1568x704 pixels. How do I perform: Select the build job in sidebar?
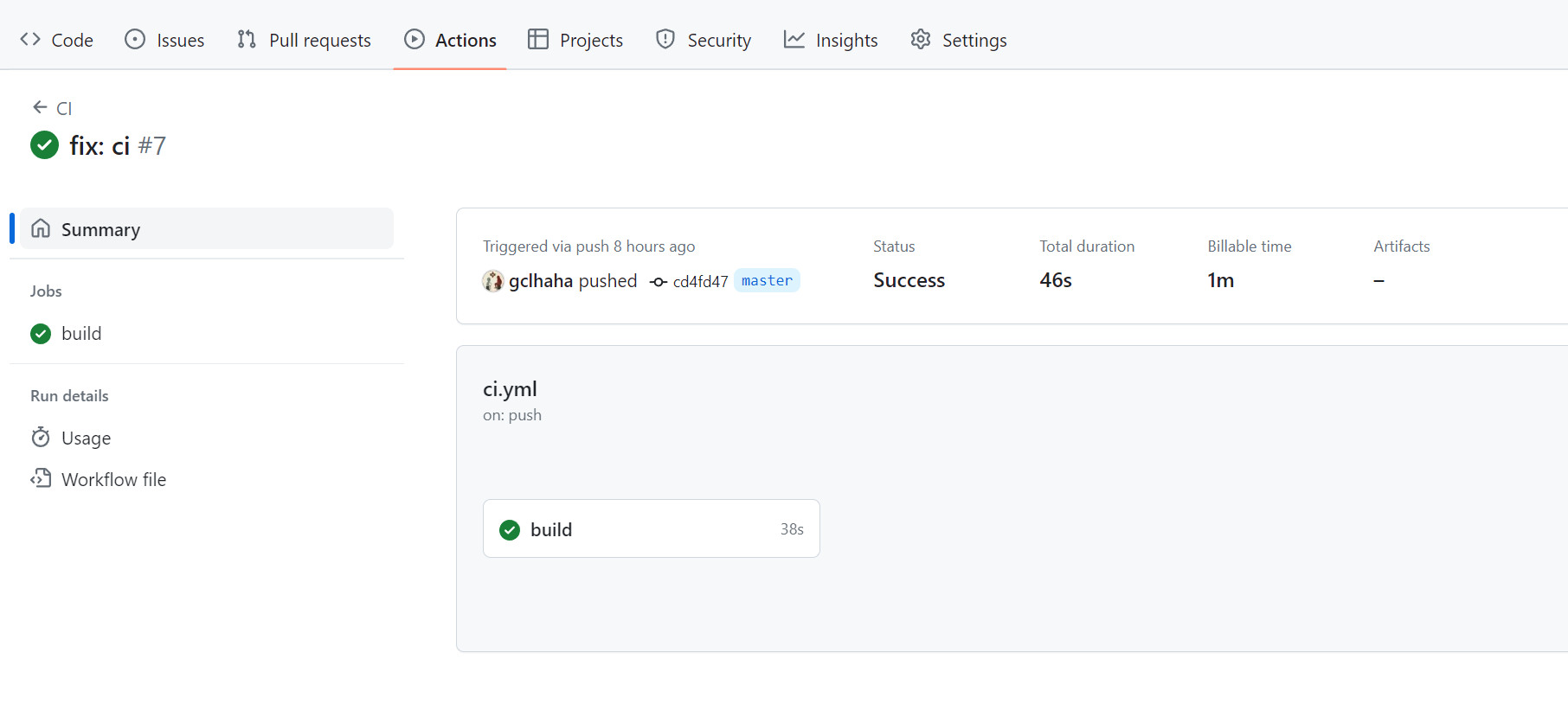pyautogui.click(x=81, y=334)
